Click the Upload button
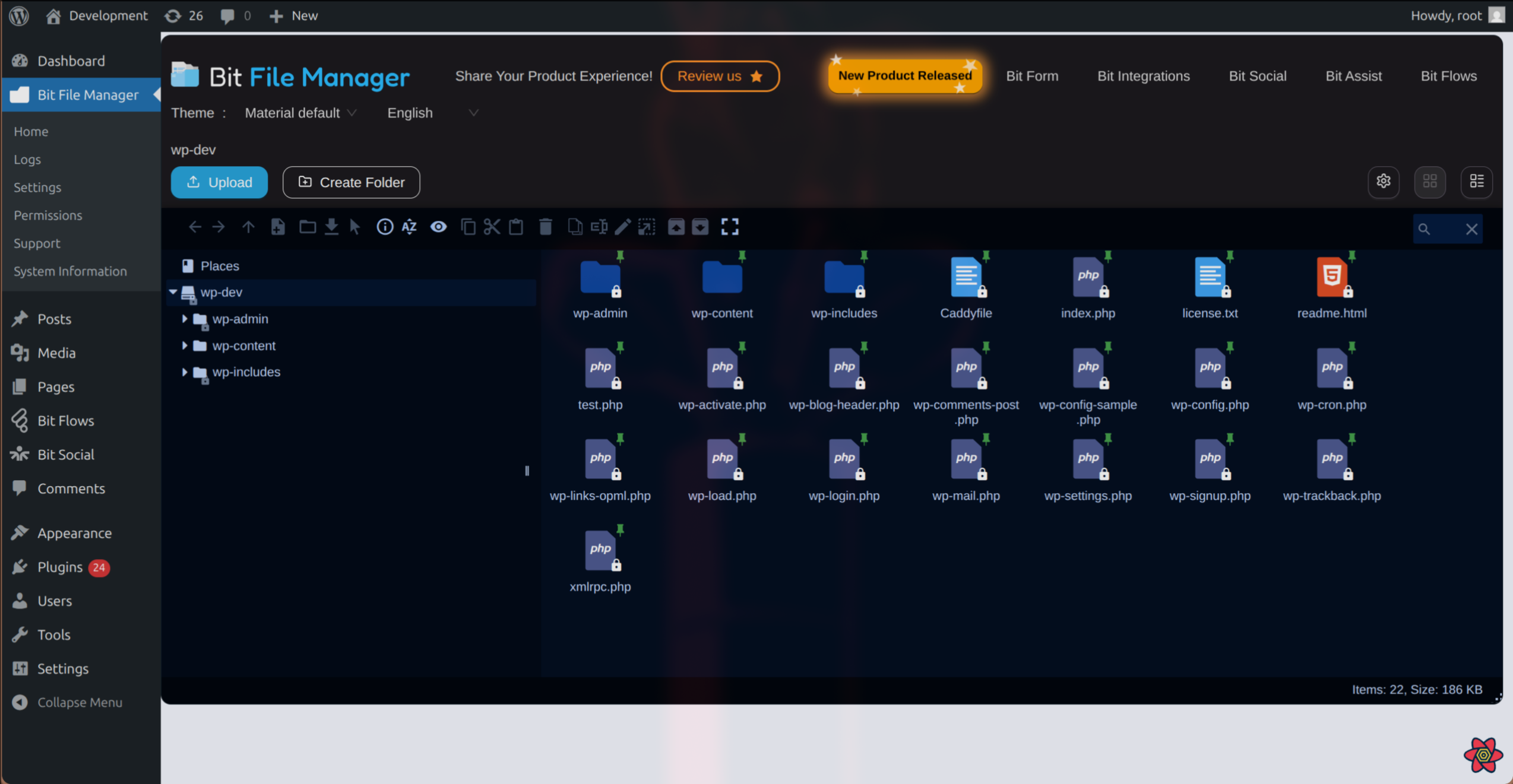Screen dimensions: 1513x784 [x=219, y=182]
